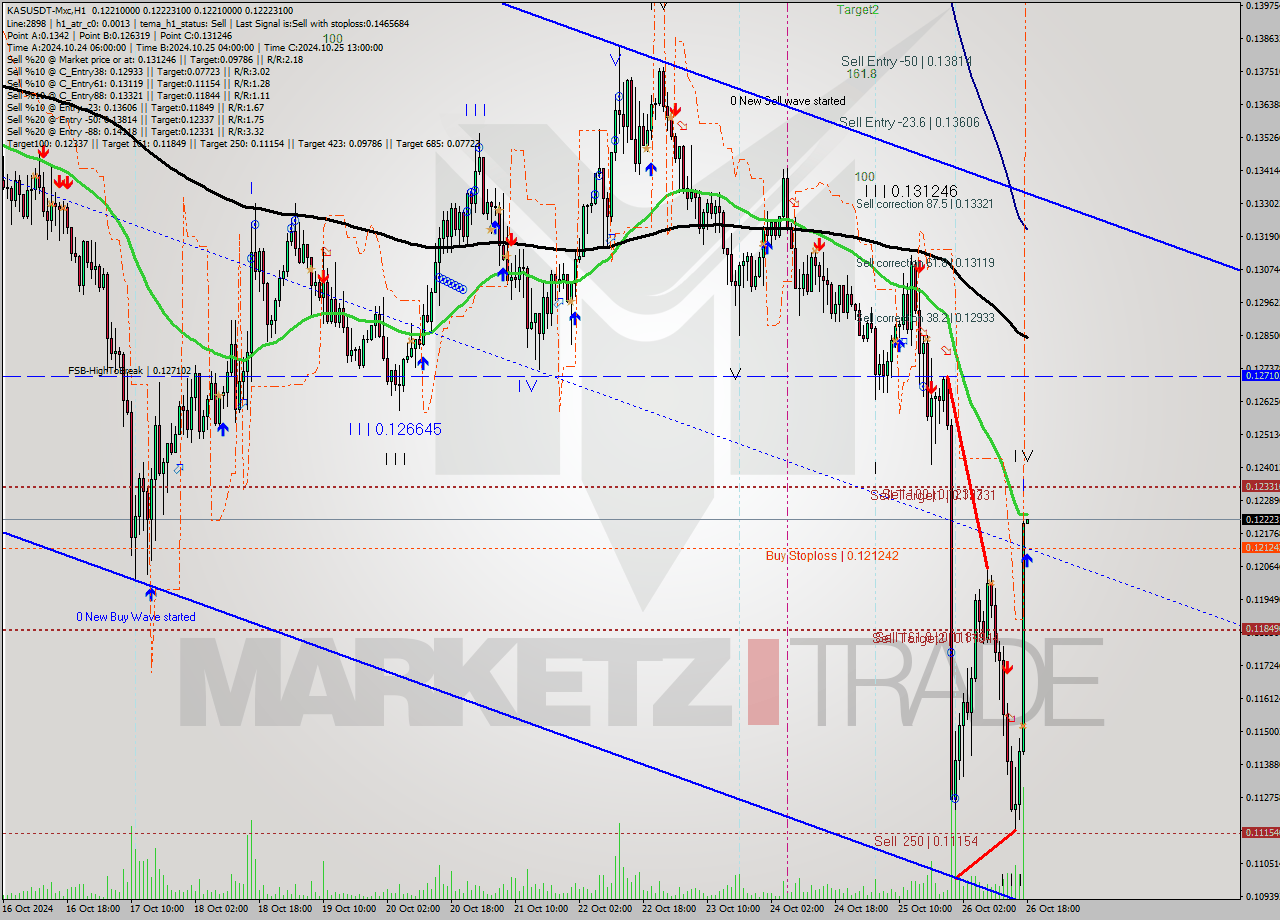Click the '24 Oct 02:00' time axis label
This screenshot has height=920, width=1280.
point(797,909)
